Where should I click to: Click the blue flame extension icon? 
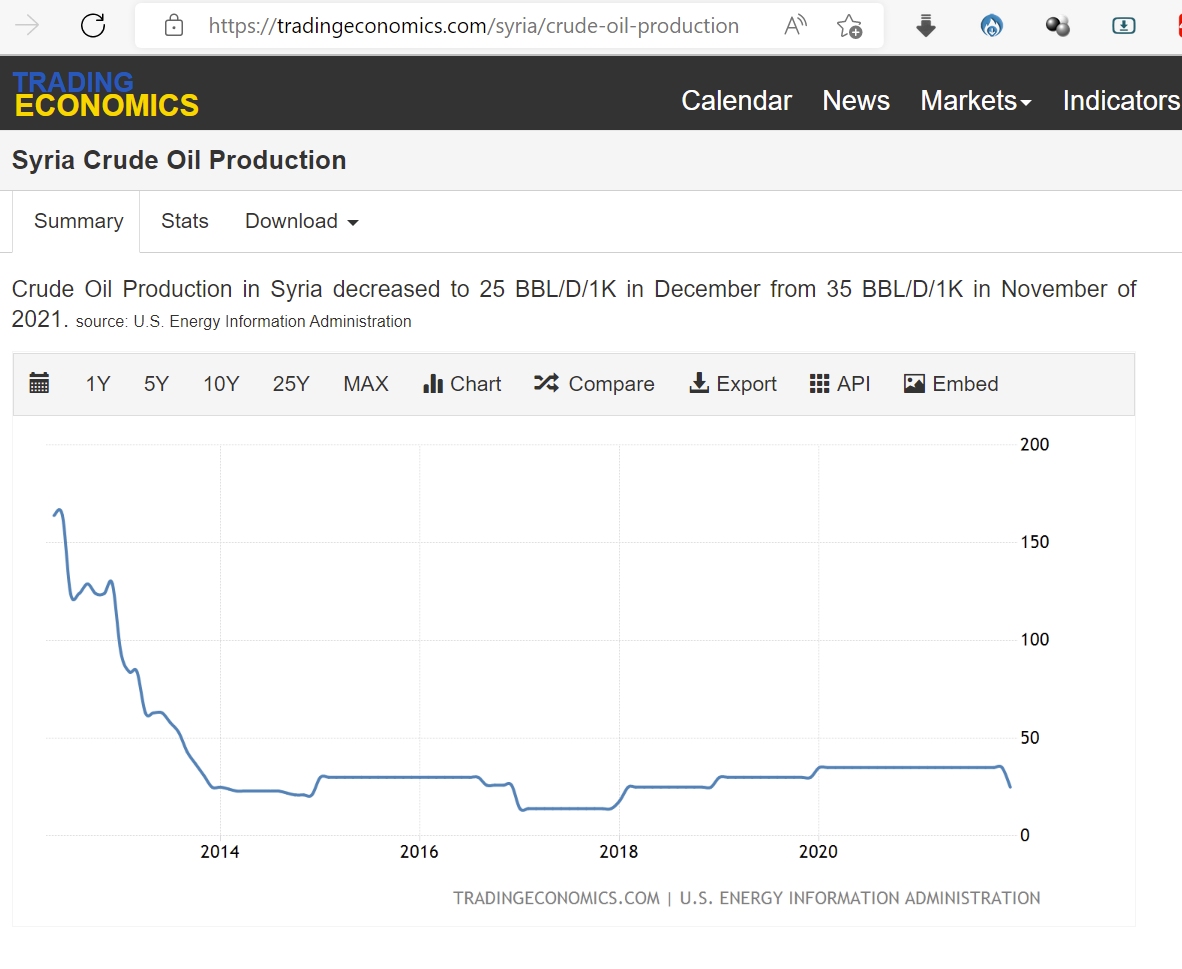click(991, 26)
